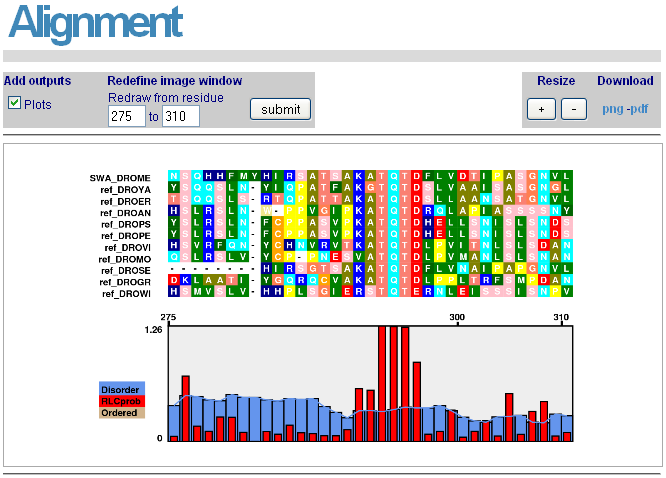Click the Disorder legend swatch
666x478 pixels.
pos(122,389)
